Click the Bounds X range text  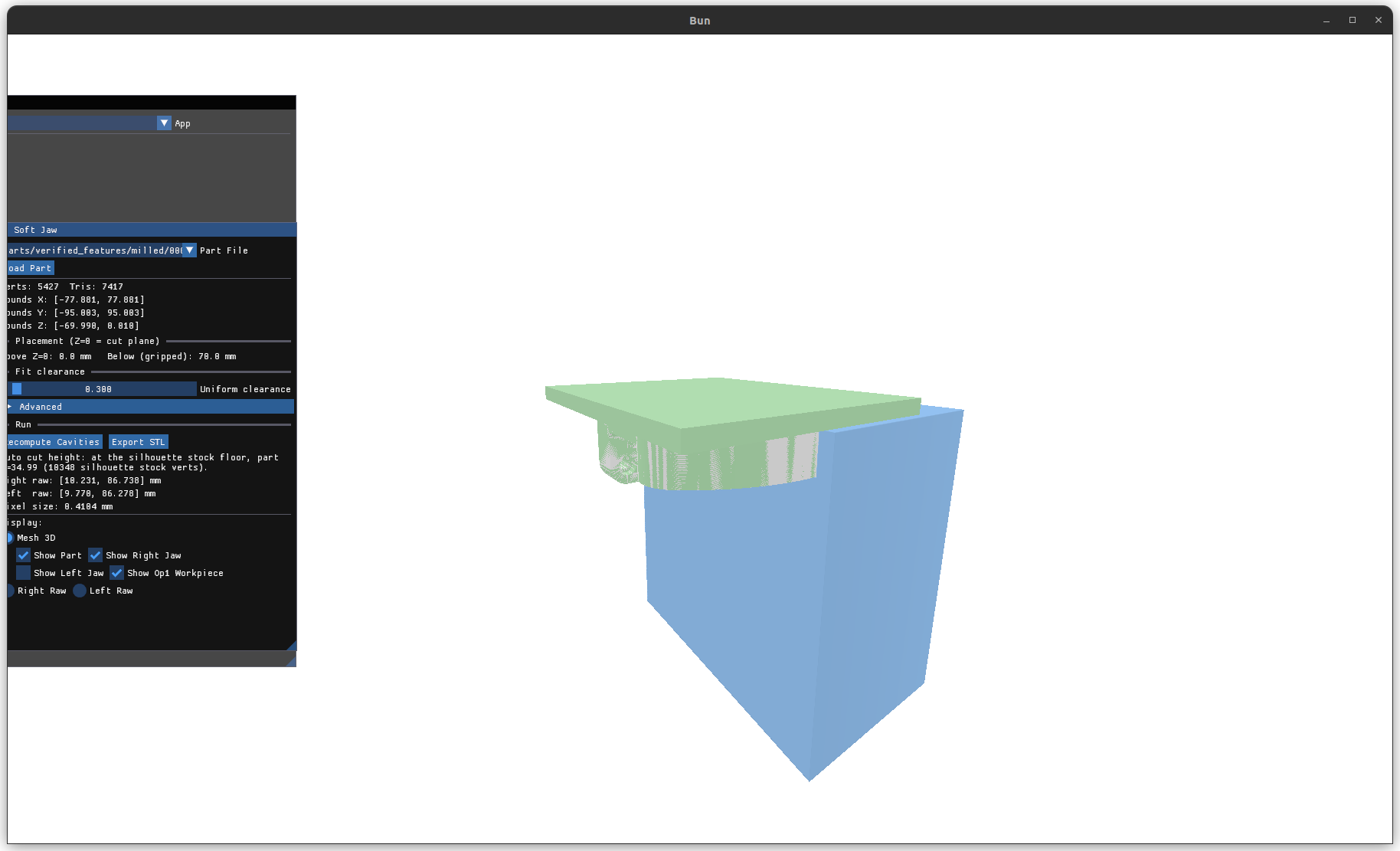tap(76, 299)
